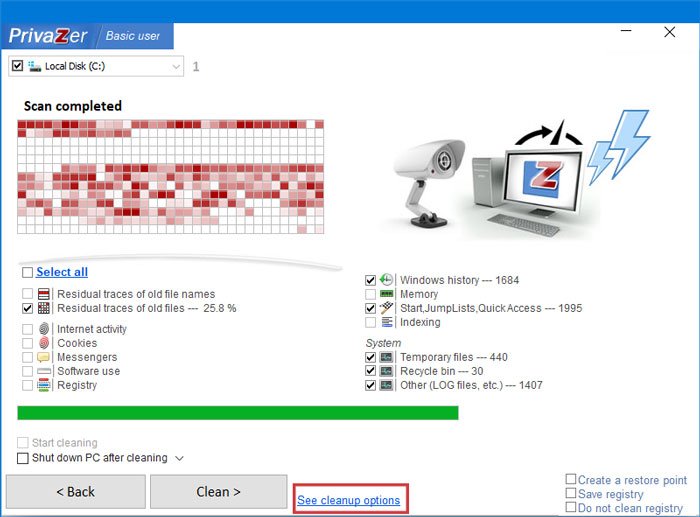This screenshot has height=517, width=700.
Task: Click the Internet activity fingerprint icon
Action: click(x=44, y=329)
